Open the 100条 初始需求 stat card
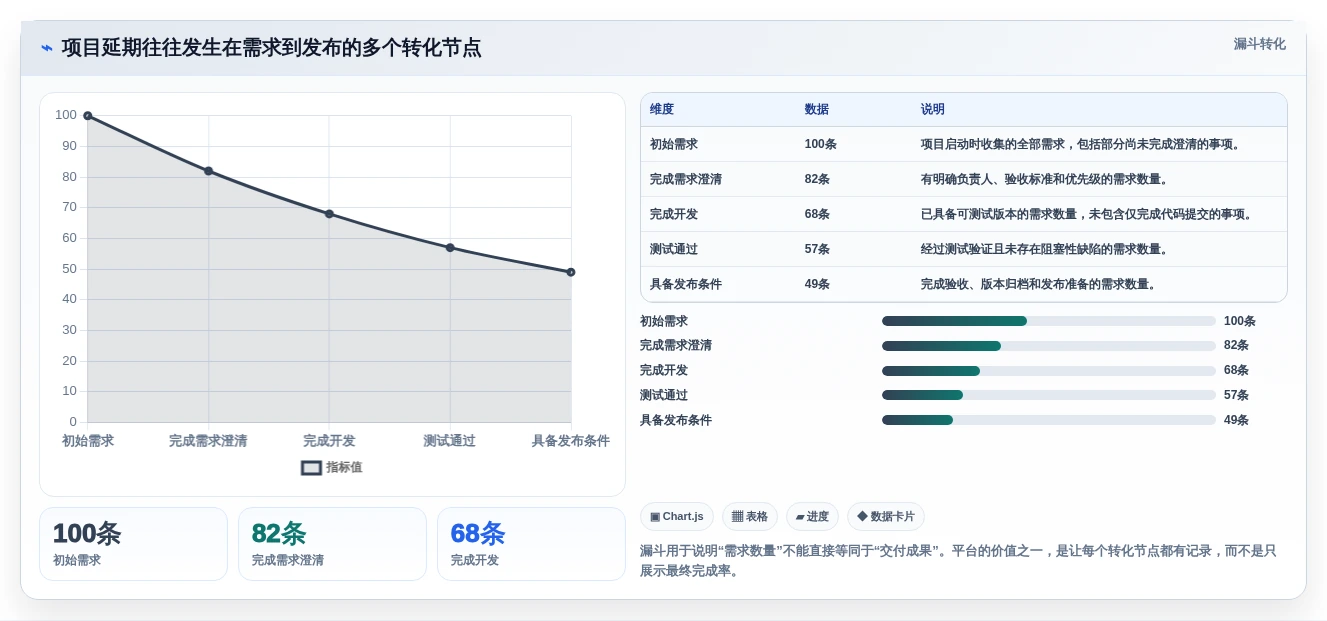 tap(133, 544)
